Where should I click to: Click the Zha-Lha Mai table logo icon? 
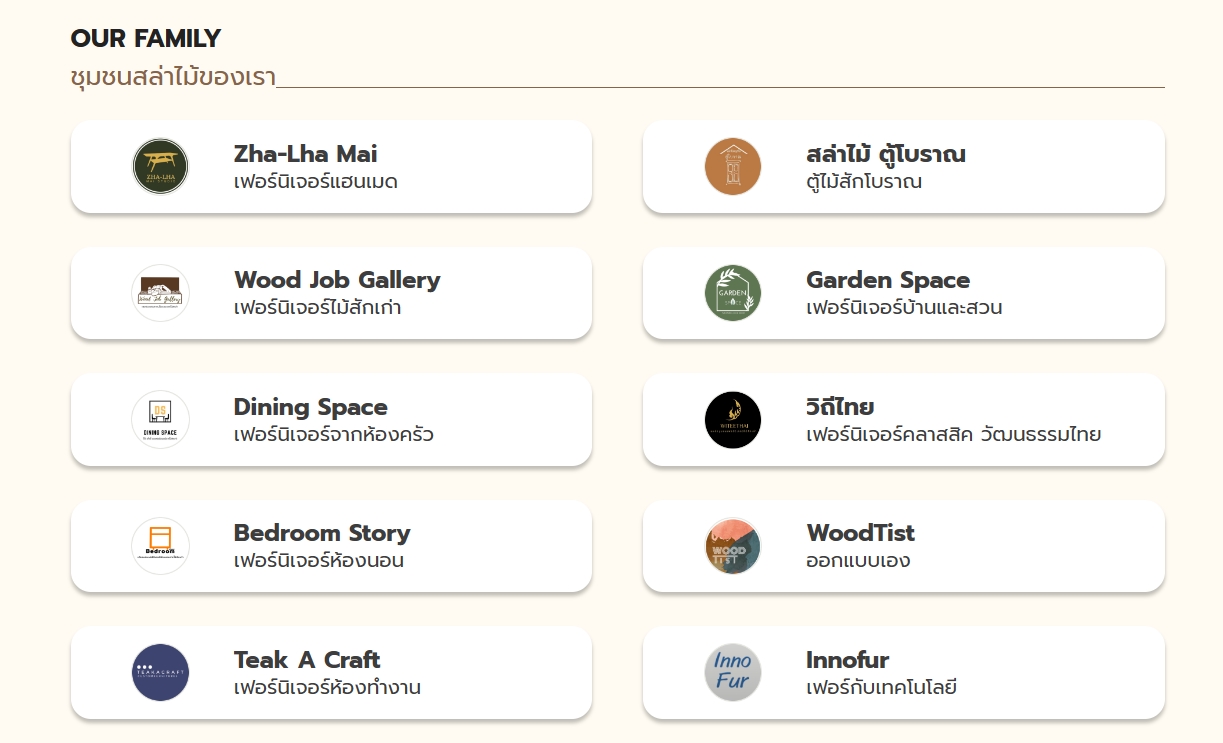(160, 166)
